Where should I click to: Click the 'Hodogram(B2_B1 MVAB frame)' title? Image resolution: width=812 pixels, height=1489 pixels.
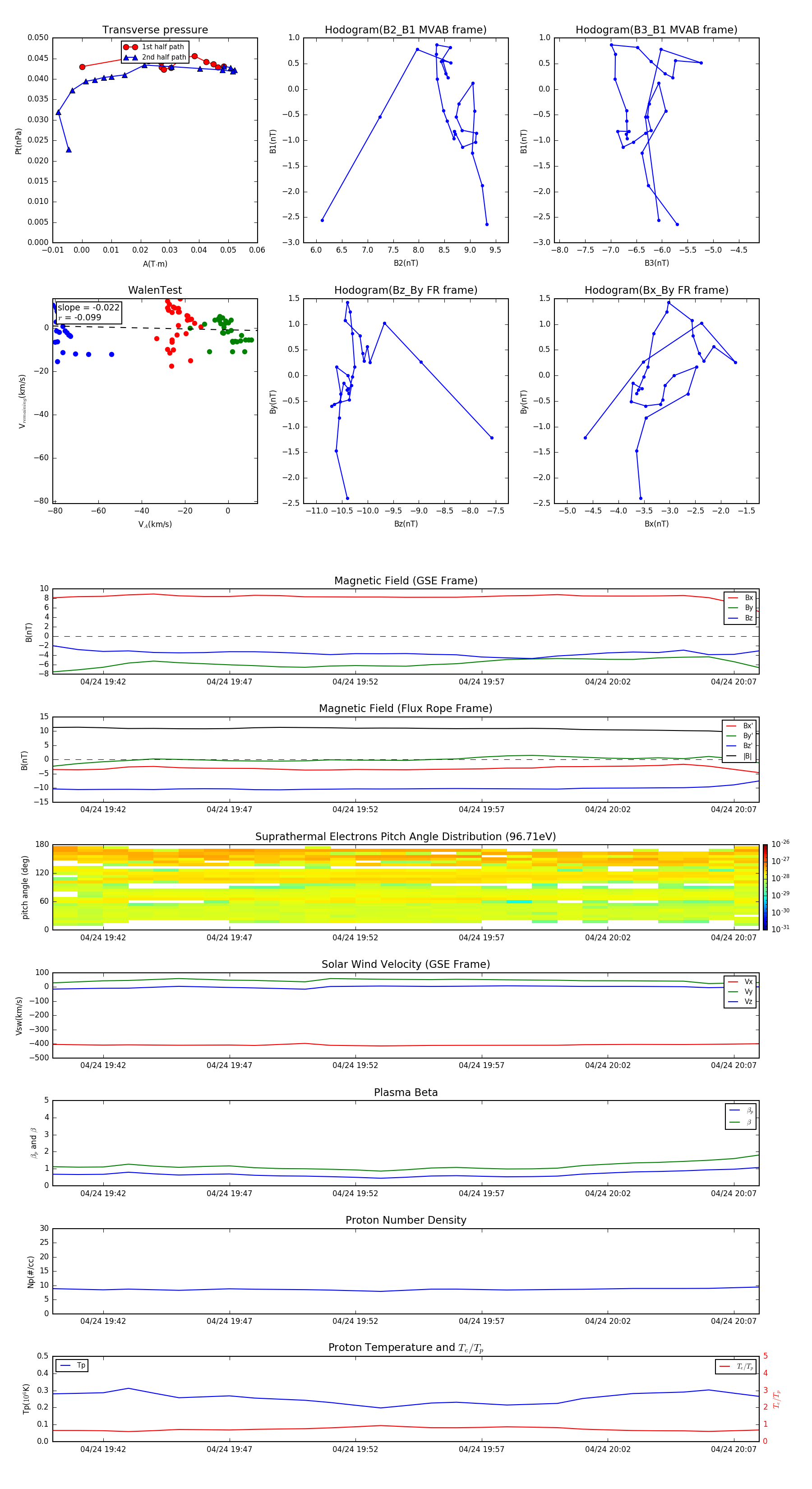pos(406,30)
